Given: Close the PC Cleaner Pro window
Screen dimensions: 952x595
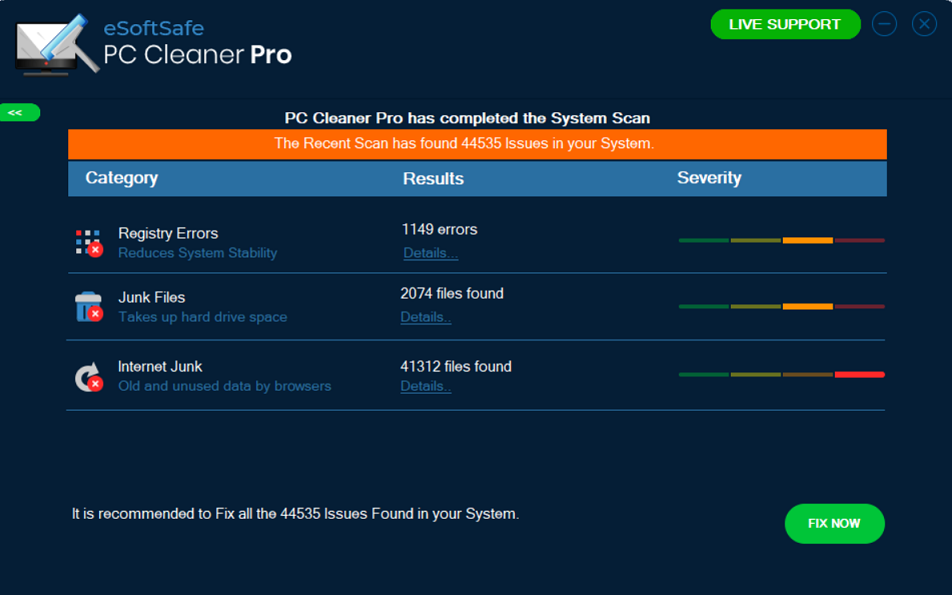Looking at the screenshot, I should (924, 24).
